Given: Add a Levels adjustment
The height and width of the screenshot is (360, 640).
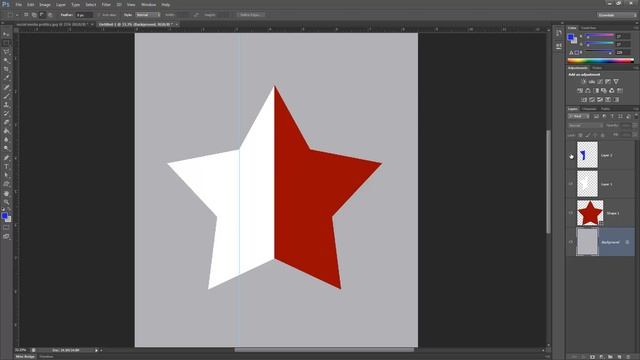Looking at the screenshot, I should coord(591,82).
